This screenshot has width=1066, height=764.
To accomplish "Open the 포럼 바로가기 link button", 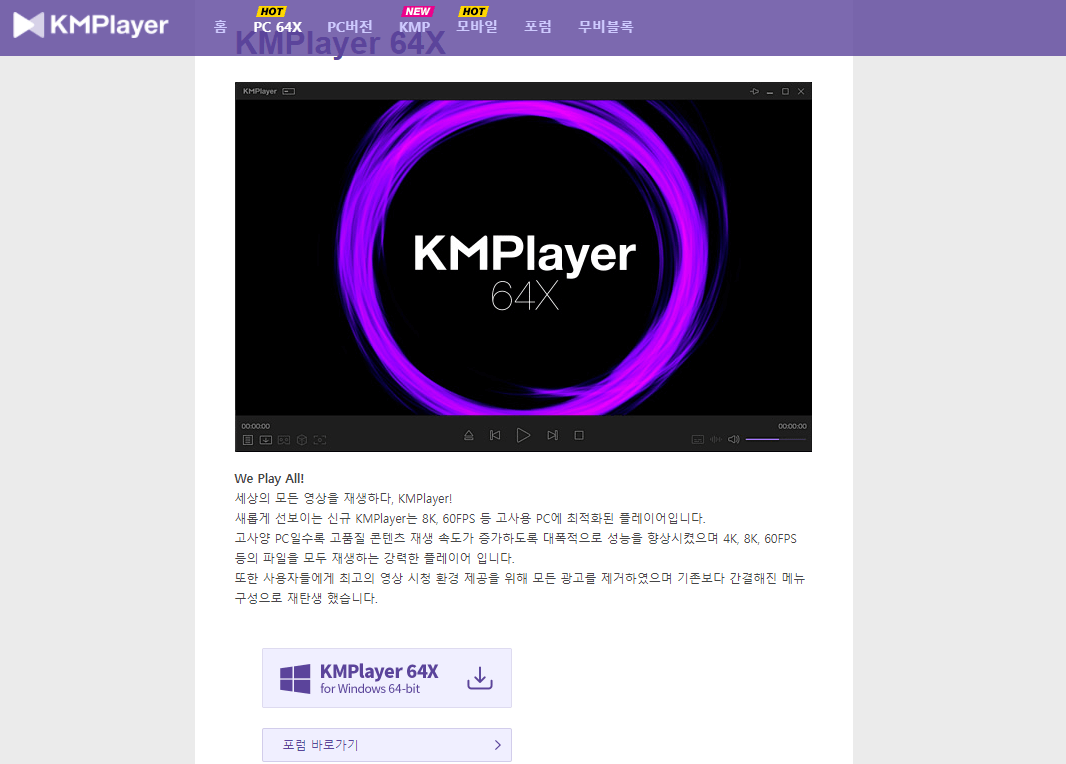I will coord(387,745).
